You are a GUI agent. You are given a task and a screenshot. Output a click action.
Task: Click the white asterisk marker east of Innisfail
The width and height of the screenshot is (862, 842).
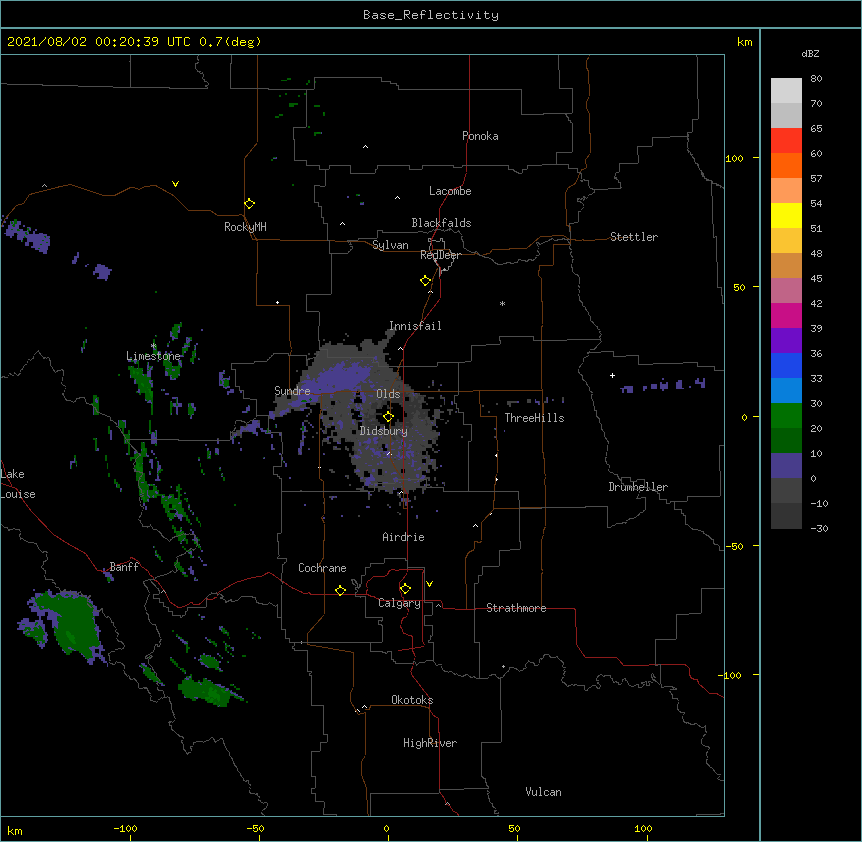tap(502, 303)
